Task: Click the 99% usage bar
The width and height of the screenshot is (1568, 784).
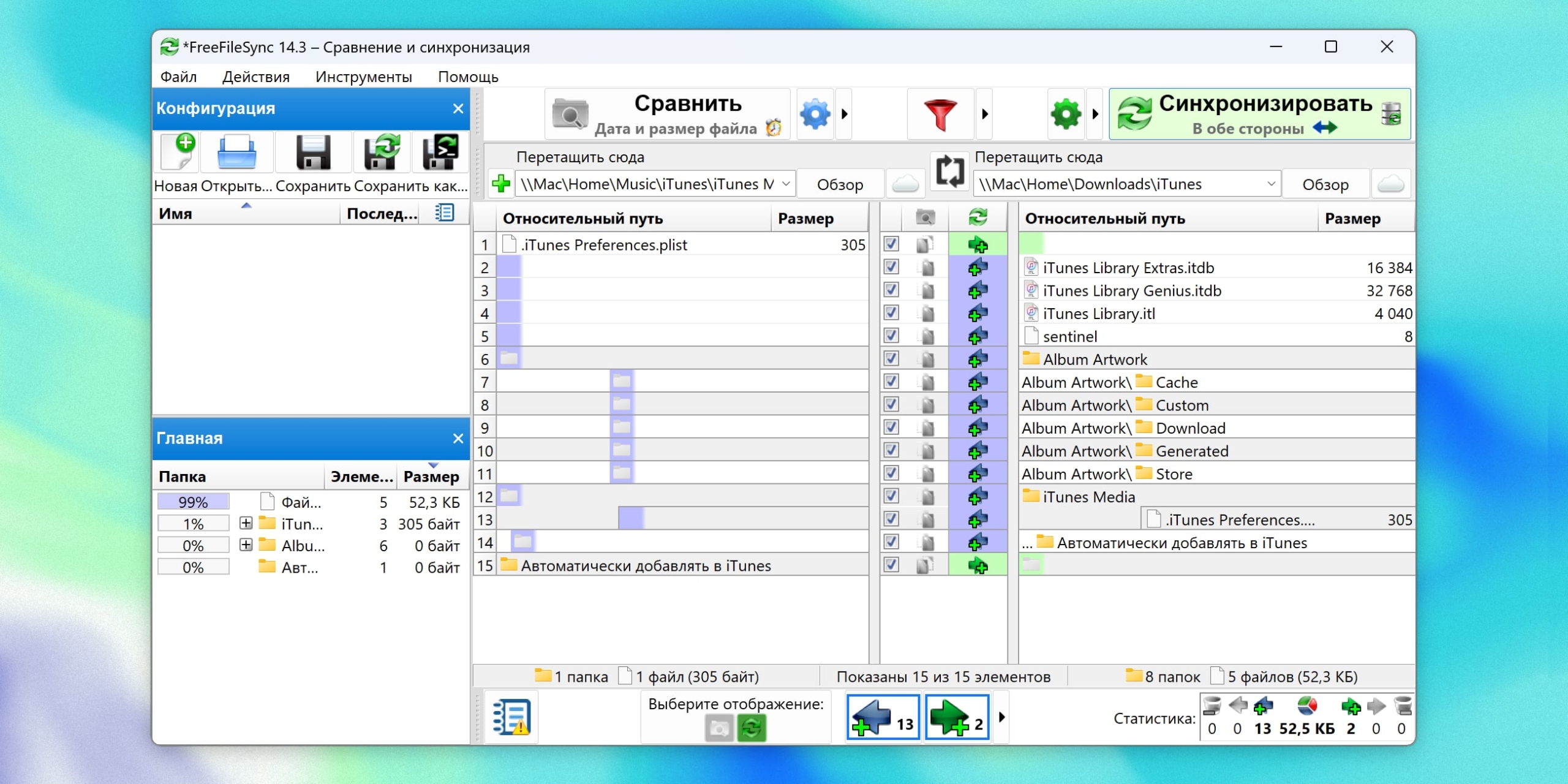Action: click(193, 502)
